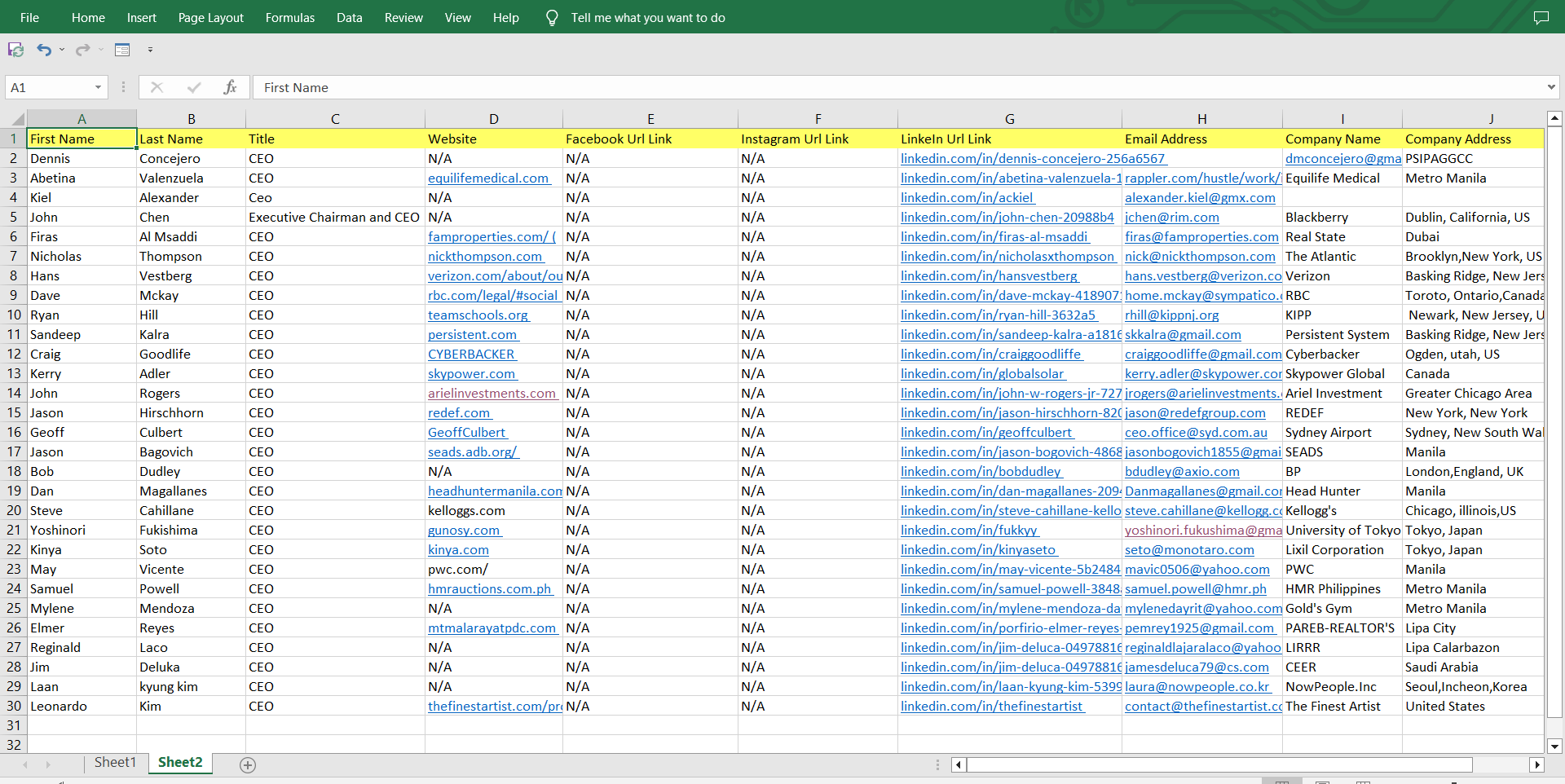Open the Help ribbon tab

[x=506, y=18]
